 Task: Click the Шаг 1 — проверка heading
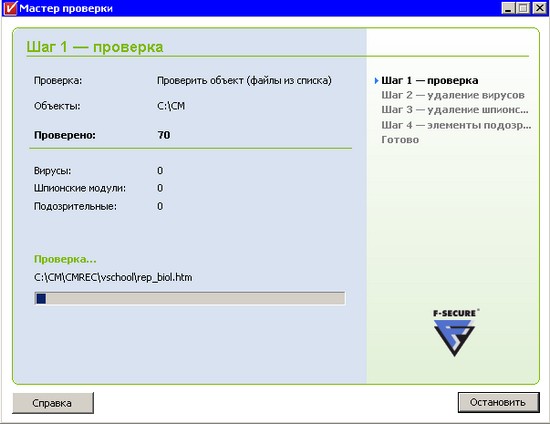pyautogui.click(x=95, y=47)
